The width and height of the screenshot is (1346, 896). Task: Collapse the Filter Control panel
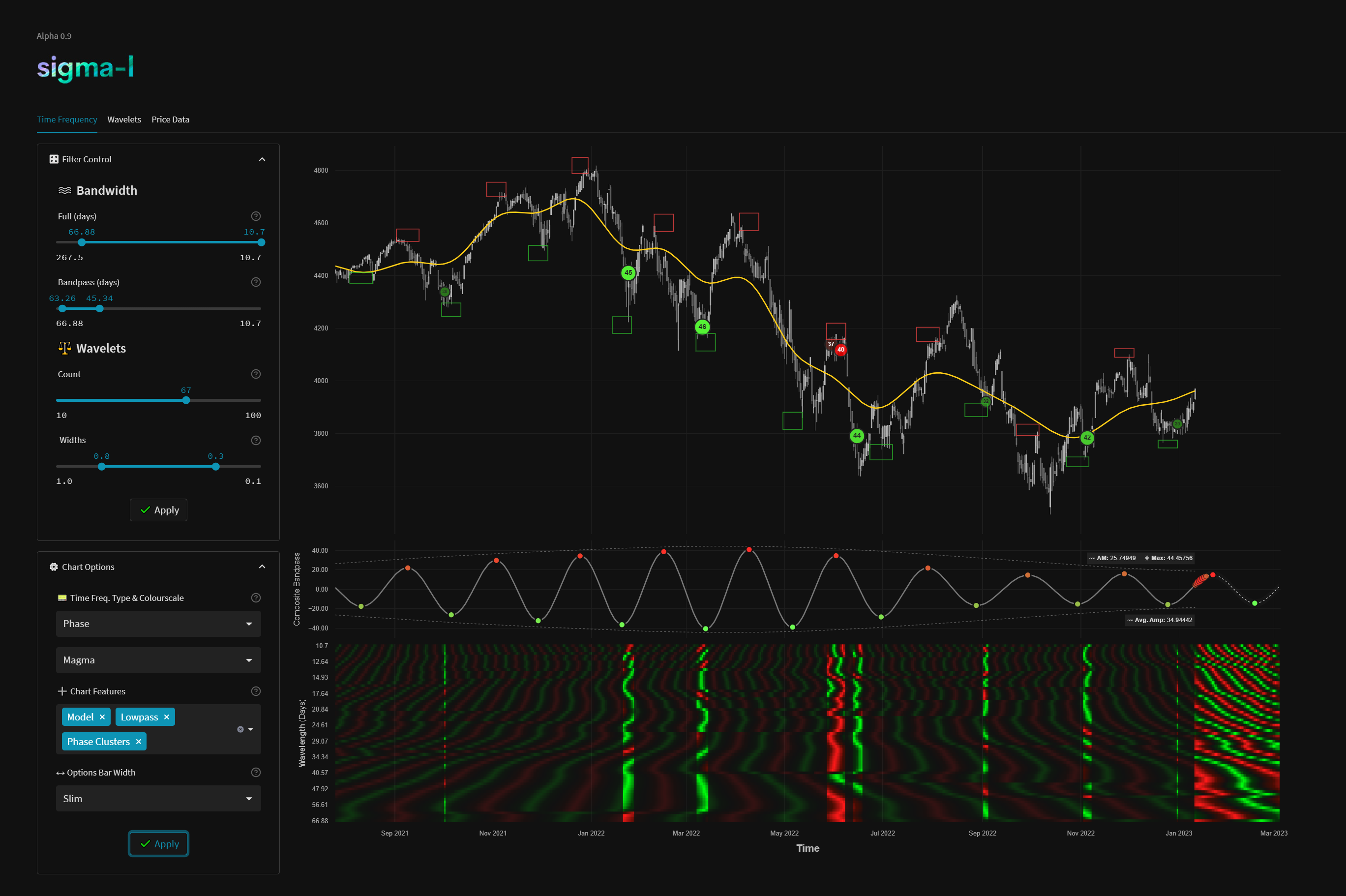pos(262,159)
